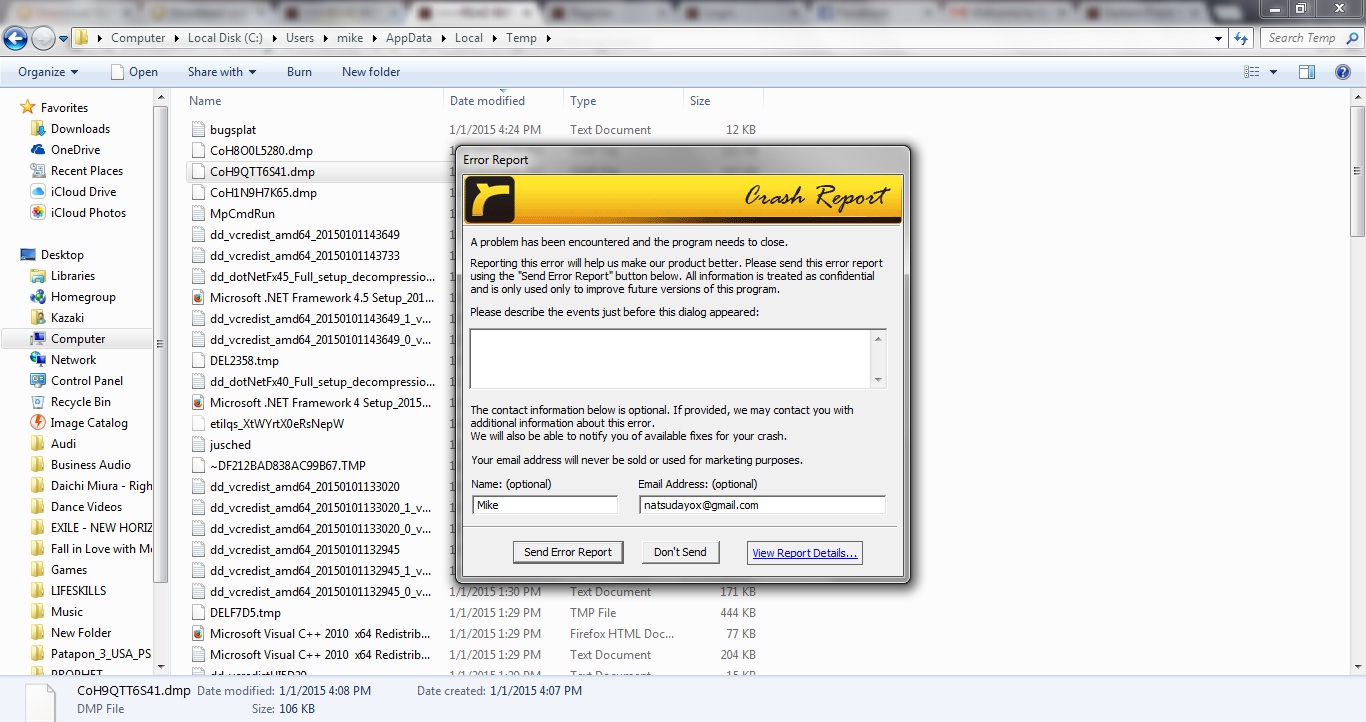Open View Report Details link
Viewport: 1366px width, 722px height.
click(x=804, y=552)
